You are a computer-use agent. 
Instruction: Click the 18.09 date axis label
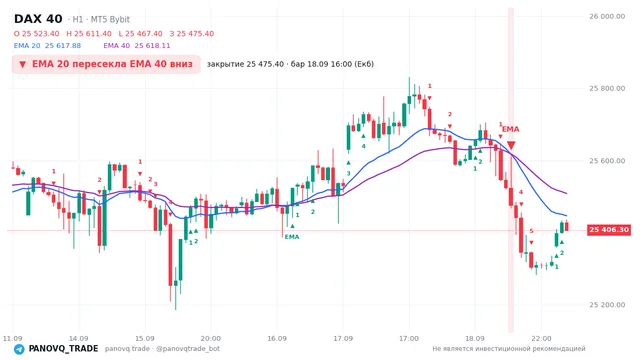475,338
